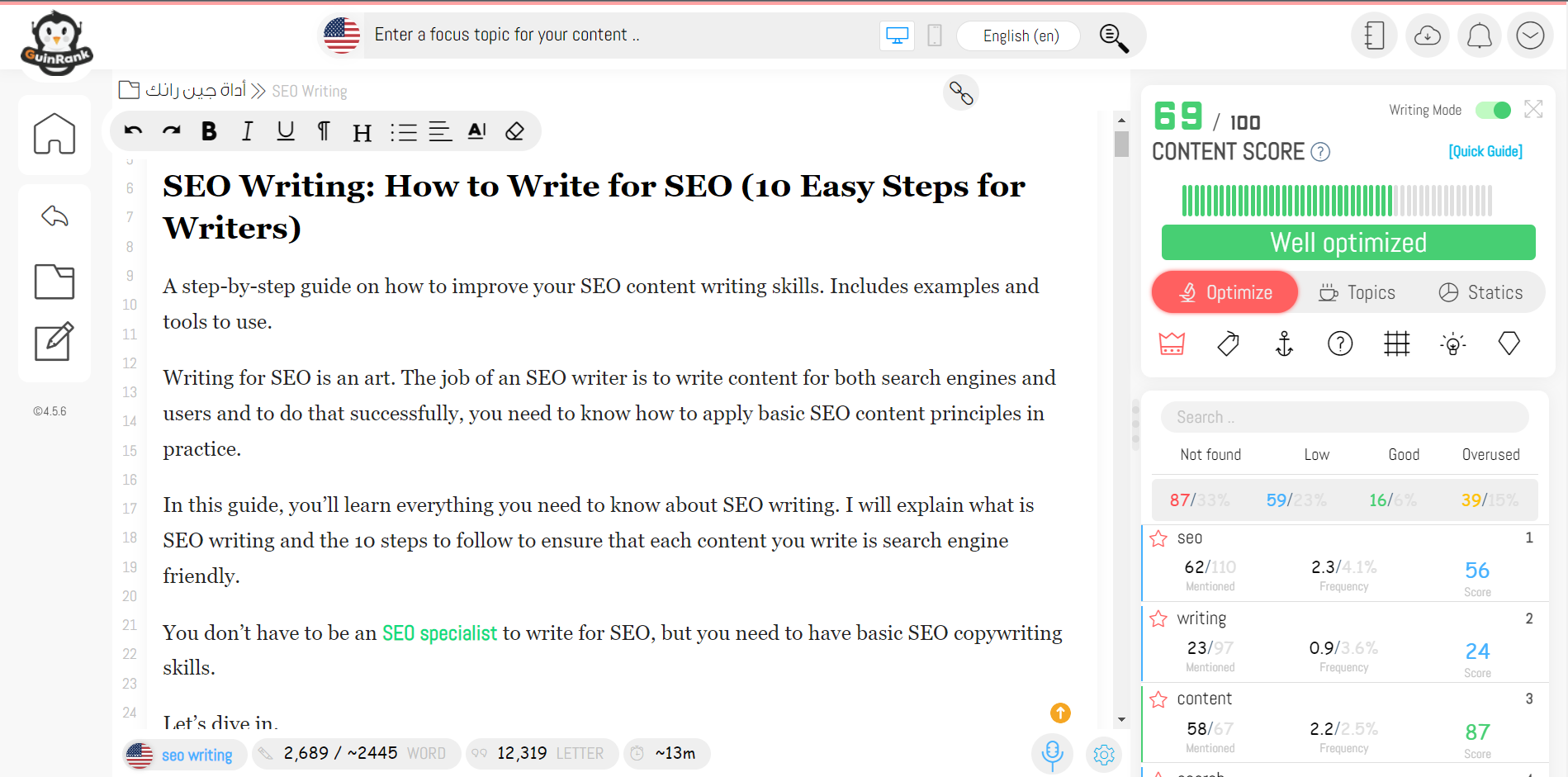Viewport: 1568px width, 777px height.
Task: Filter by Overused keywords
Action: click(1490, 455)
